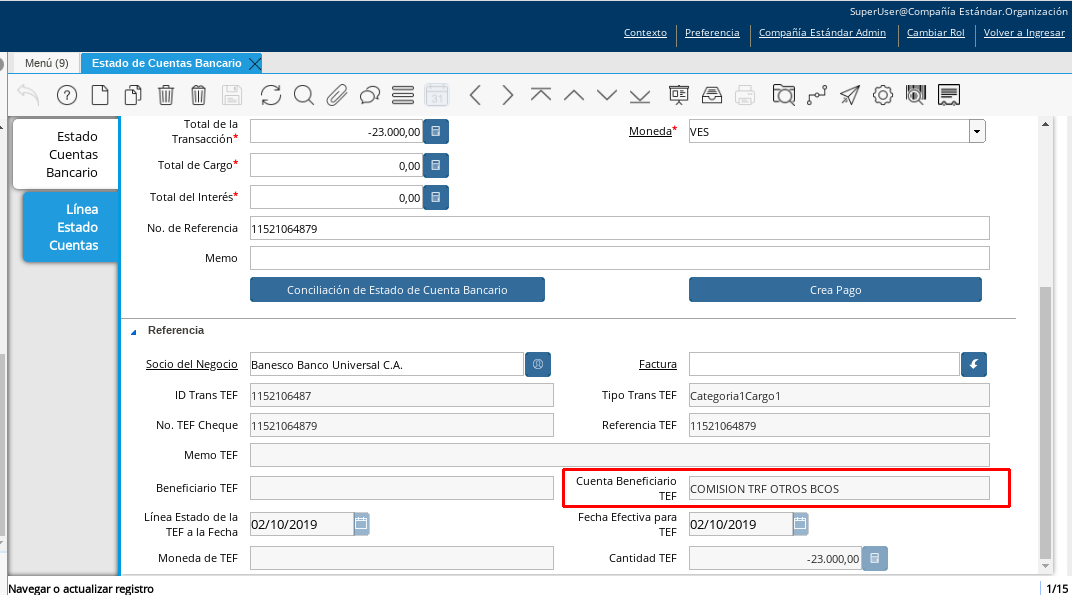
Task: Click the vertical scrollbar of the form
Action: point(1045,420)
